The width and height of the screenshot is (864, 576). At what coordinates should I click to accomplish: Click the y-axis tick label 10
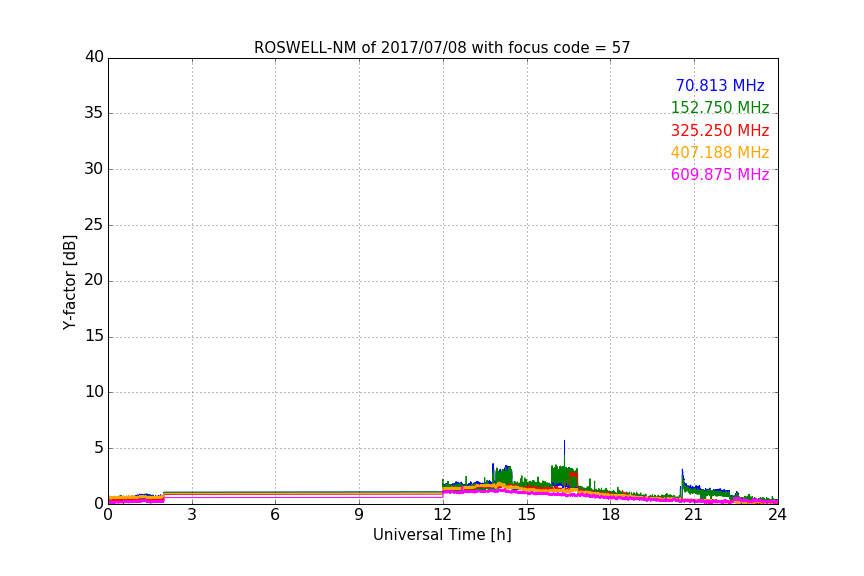[x=94, y=392]
